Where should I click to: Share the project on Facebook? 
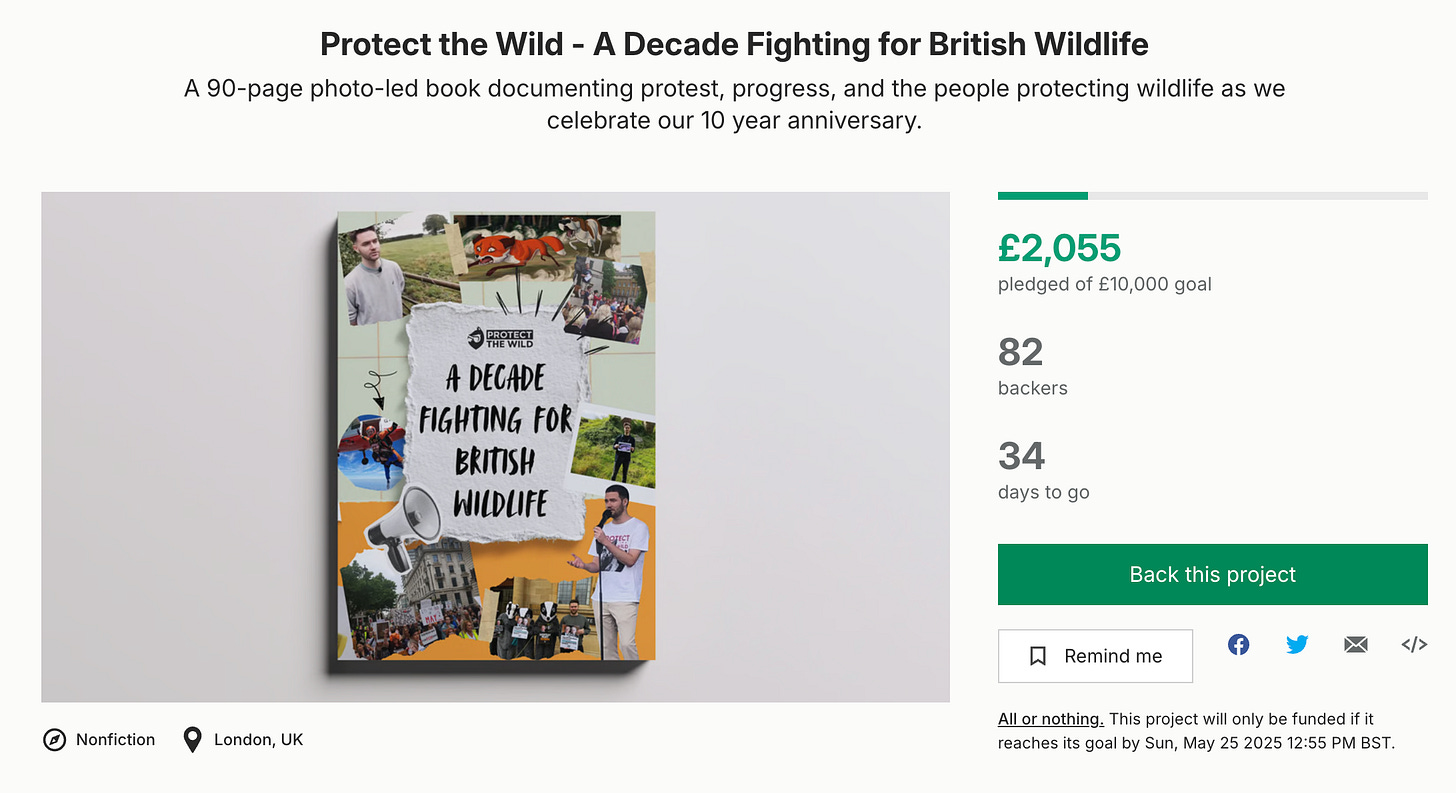tap(1238, 645)
